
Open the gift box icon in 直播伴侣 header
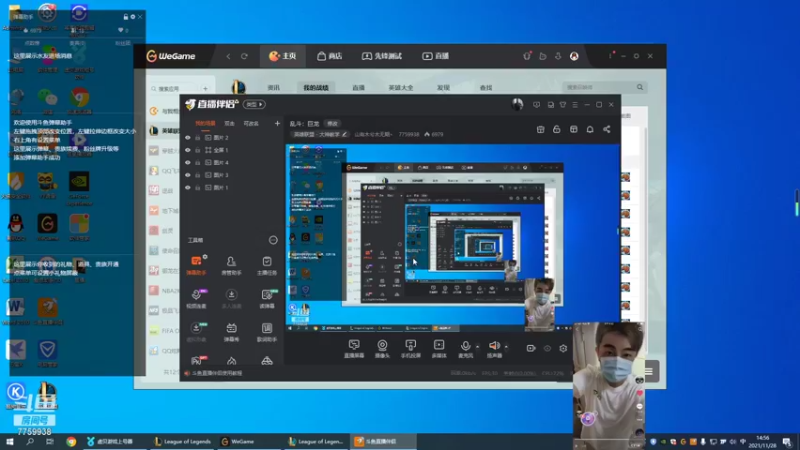pos(540,130)
